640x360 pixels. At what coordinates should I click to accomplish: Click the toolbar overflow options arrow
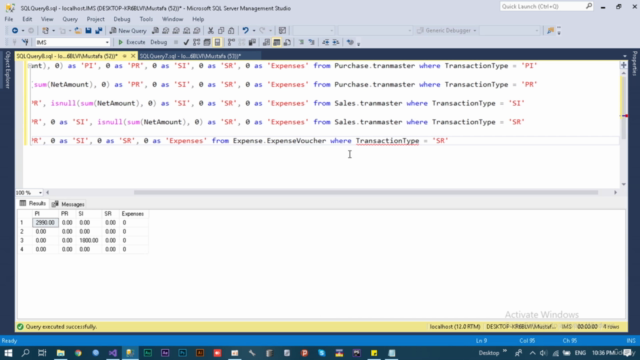(x=559, y=31)
